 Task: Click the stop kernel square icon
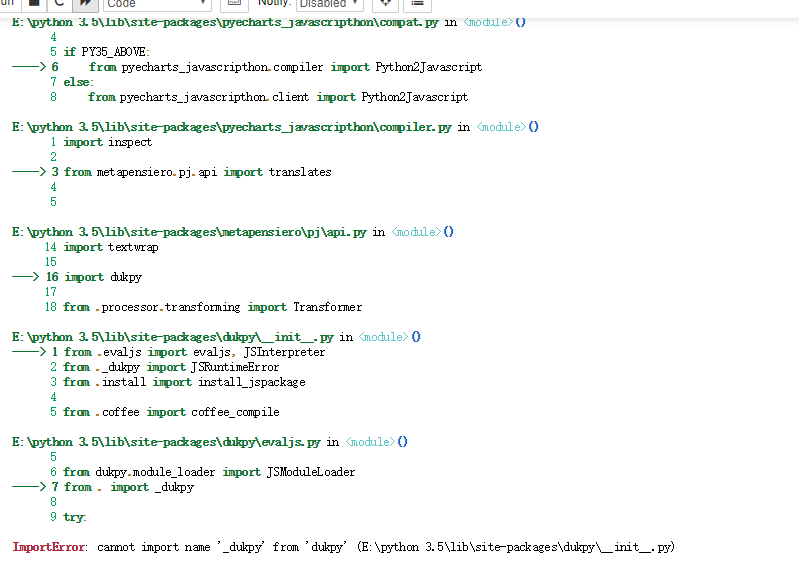coord(34,3)
